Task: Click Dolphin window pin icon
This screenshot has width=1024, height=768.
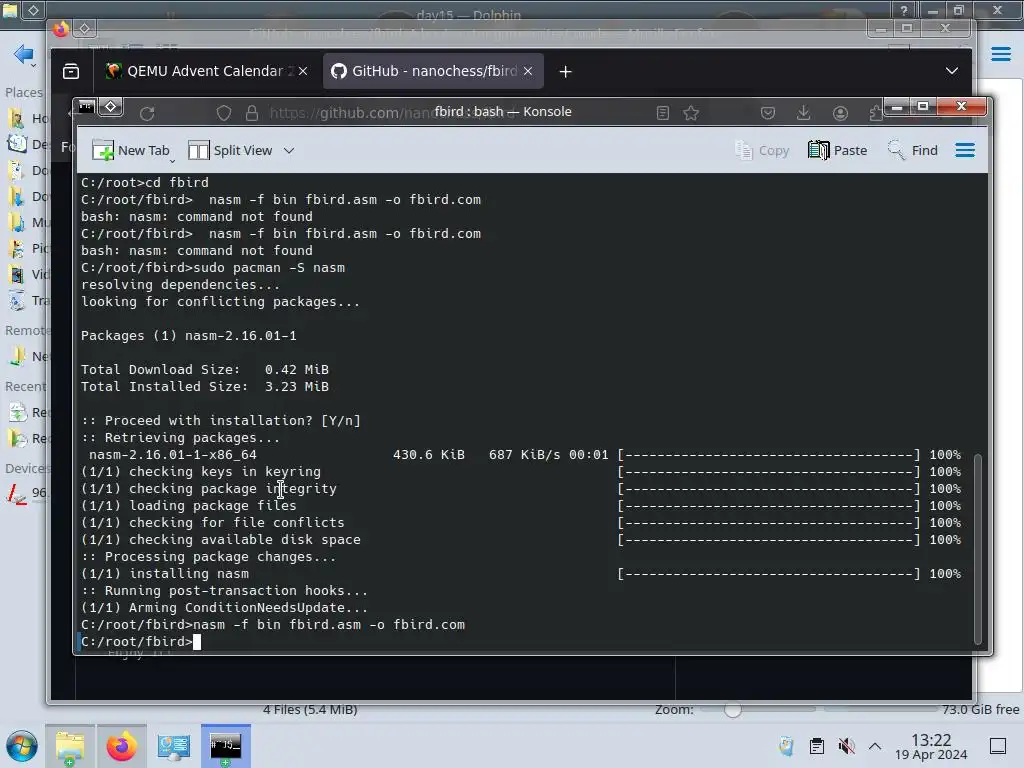Action: [33, 10]
